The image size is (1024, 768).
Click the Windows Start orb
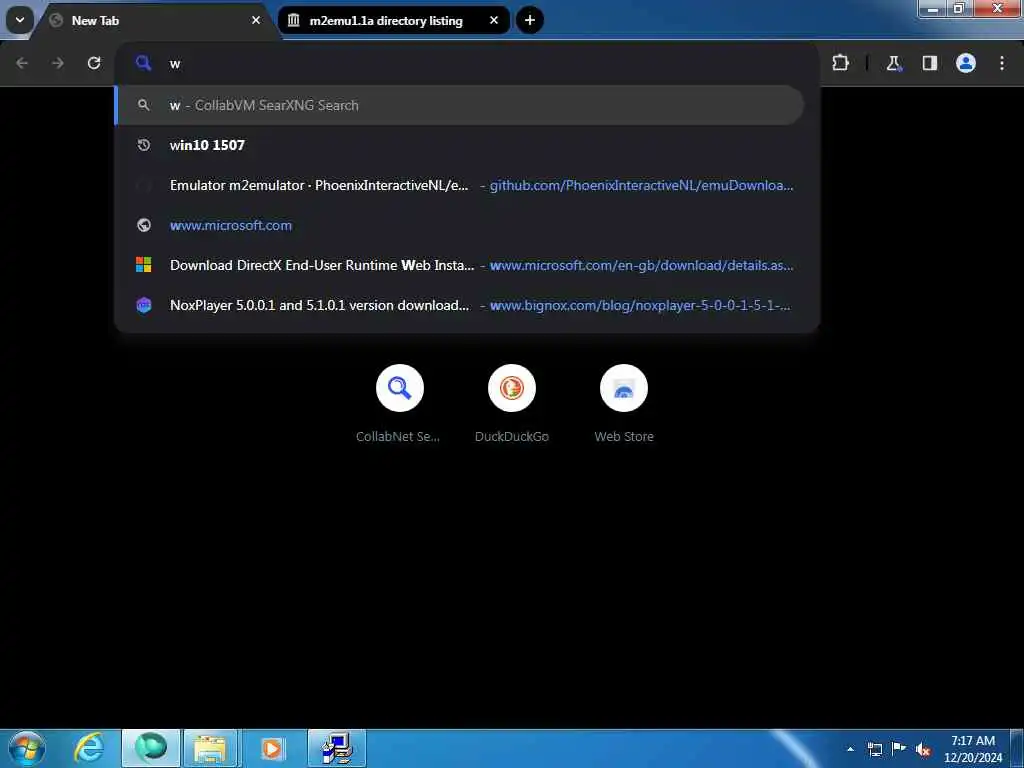(x=27, y=748)
